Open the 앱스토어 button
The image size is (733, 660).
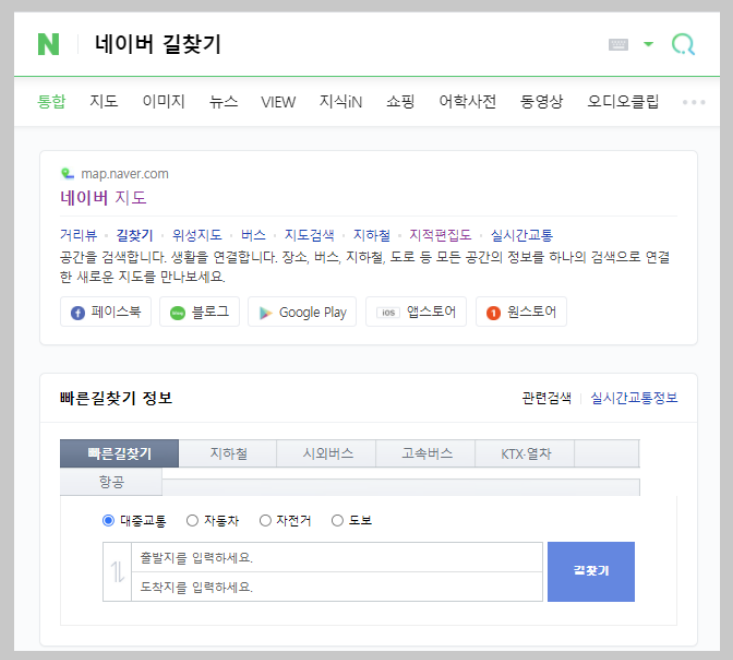[x=416, y=311]
